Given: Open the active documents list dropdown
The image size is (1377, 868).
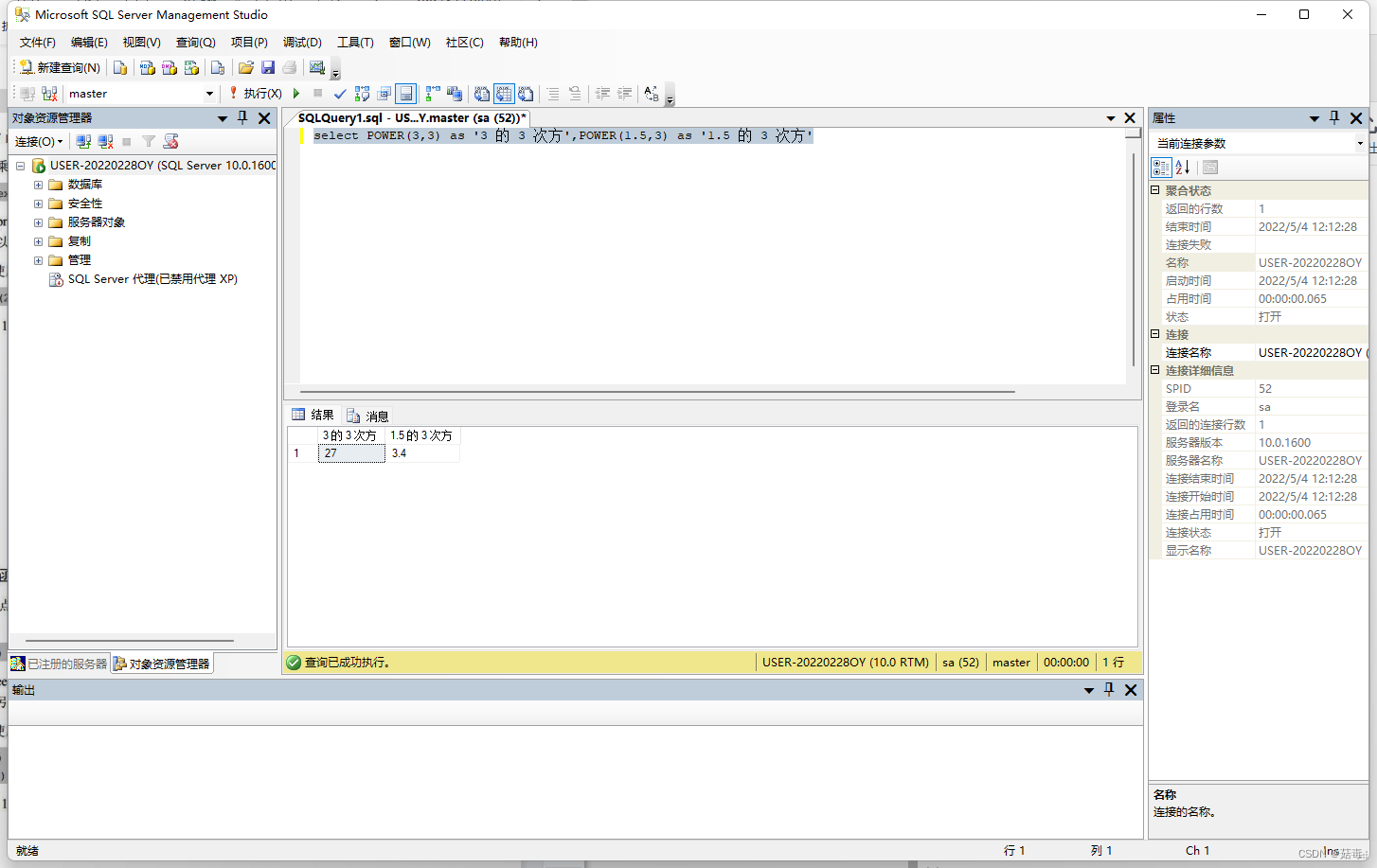Looking at the screenshot, I should click(1111, 118).
